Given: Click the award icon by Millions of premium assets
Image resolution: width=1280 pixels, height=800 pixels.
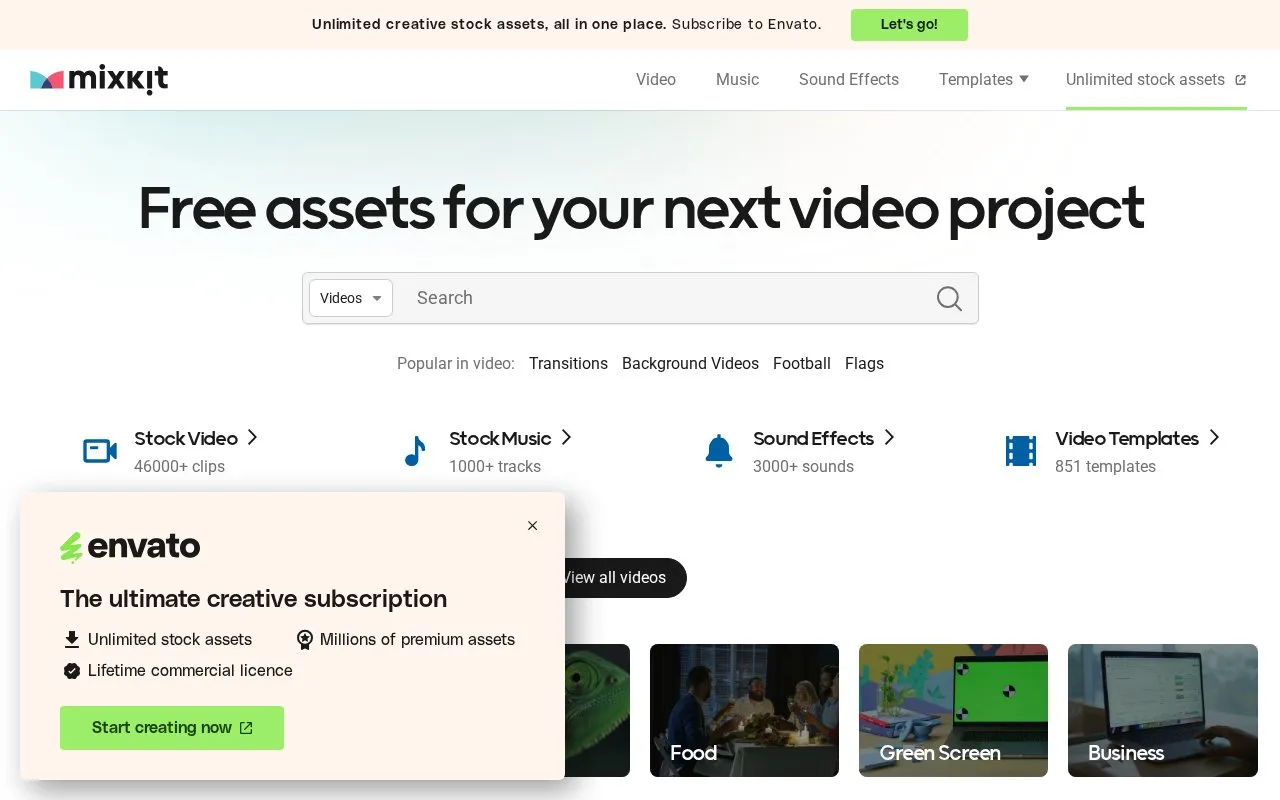Looking at the screenshot, I should [x=305, y=639].
